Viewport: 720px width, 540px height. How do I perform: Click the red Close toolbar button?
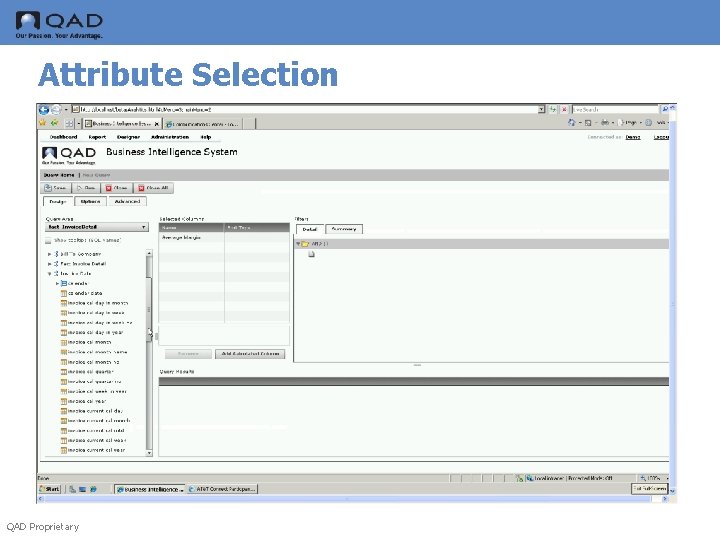pos(116,188)
